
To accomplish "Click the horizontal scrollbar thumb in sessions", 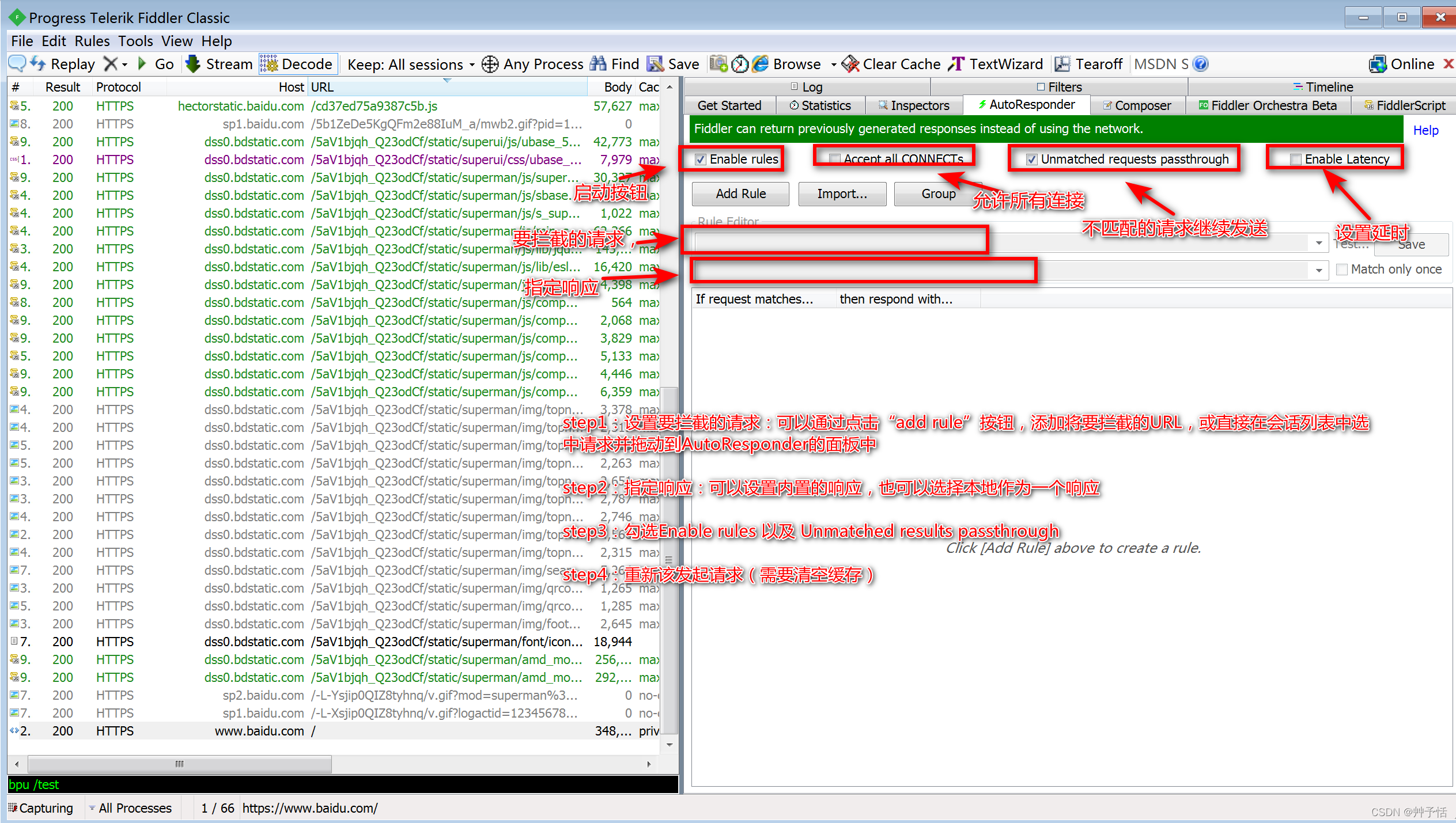I will [180, 764].
